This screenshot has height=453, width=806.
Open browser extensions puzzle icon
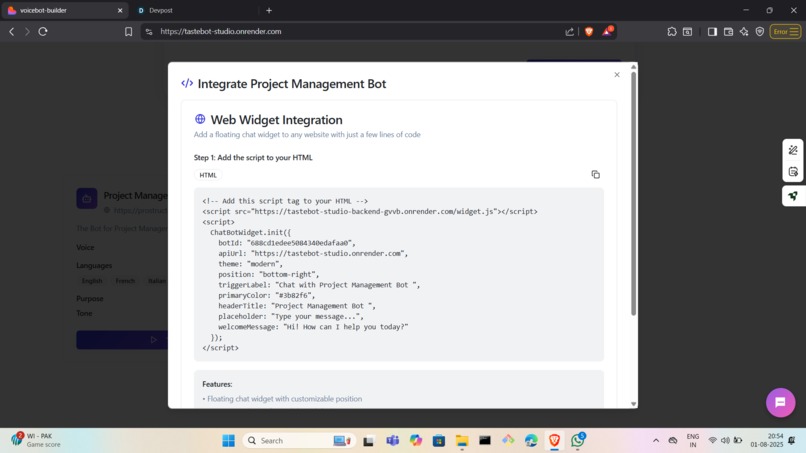(672, 31)
